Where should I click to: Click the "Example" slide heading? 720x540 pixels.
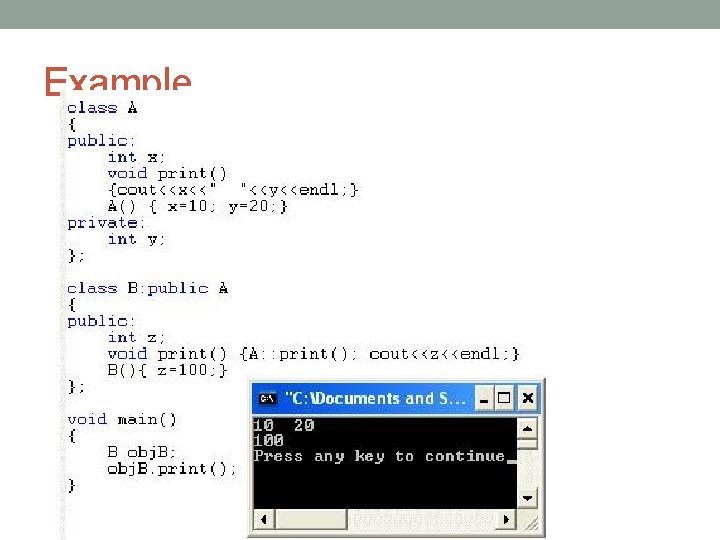coord(118,80)
